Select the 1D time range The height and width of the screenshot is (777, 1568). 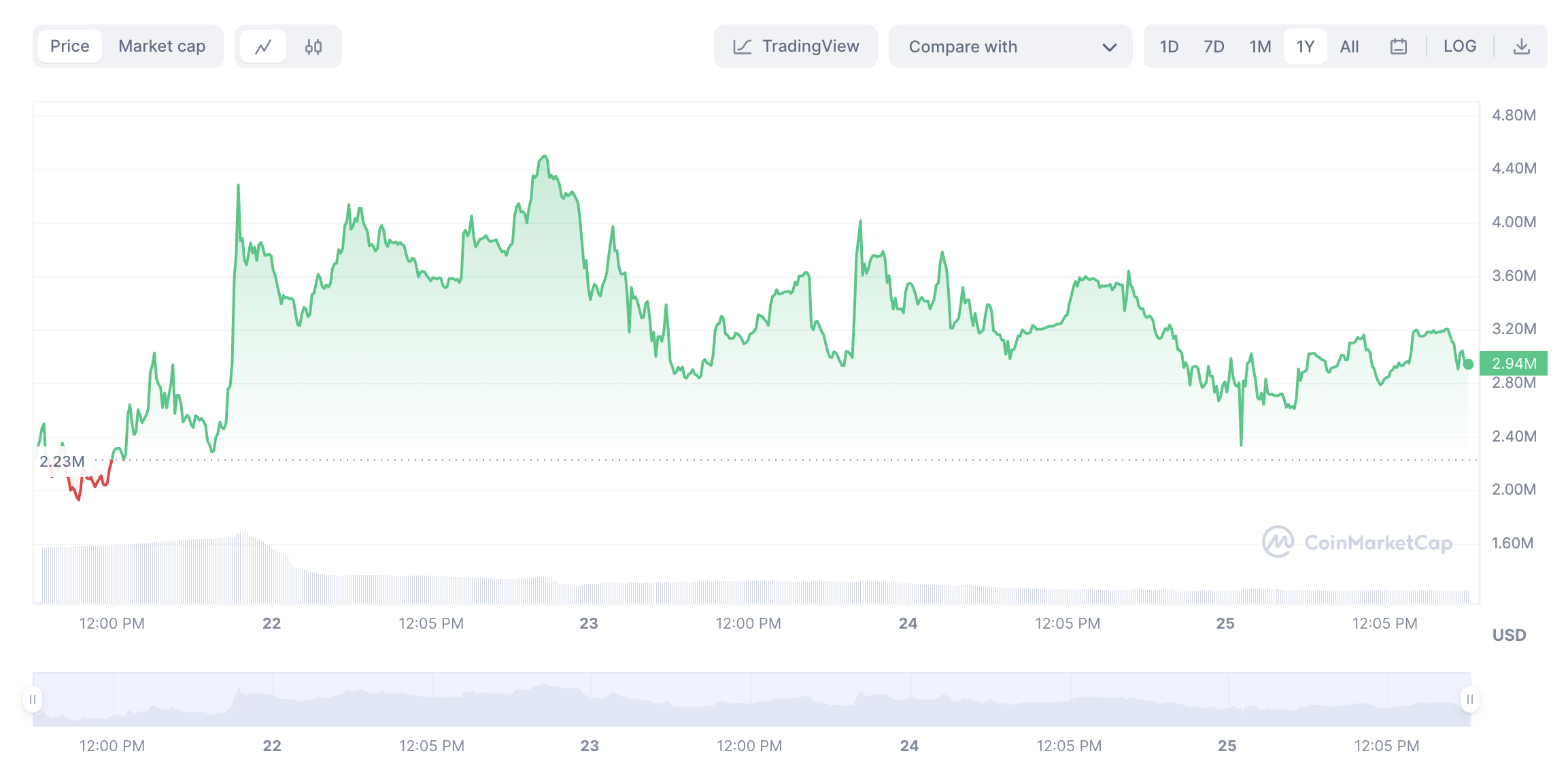(x=1169, y=47)
